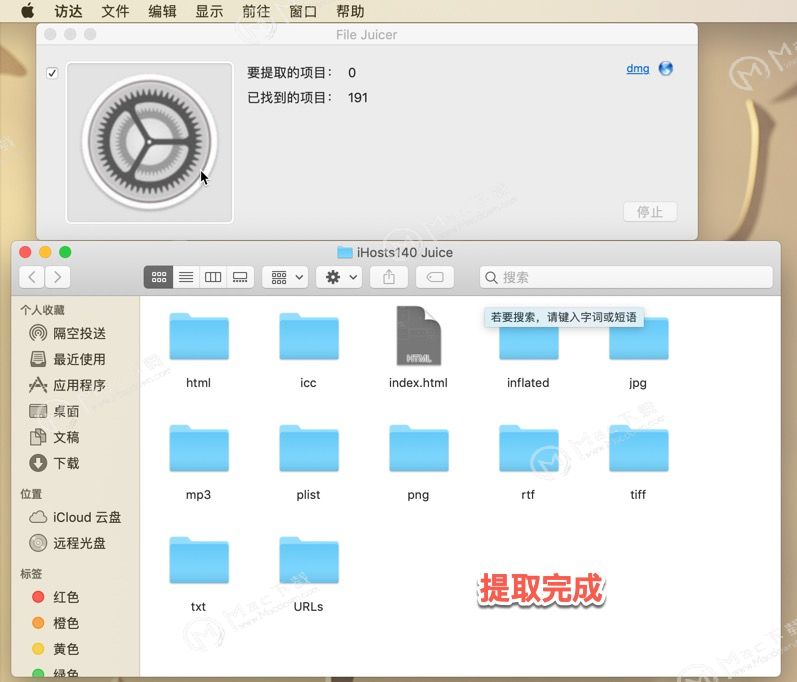Open the 文件 menu
This screenshot has width=797, height=682.
(115, 11)
